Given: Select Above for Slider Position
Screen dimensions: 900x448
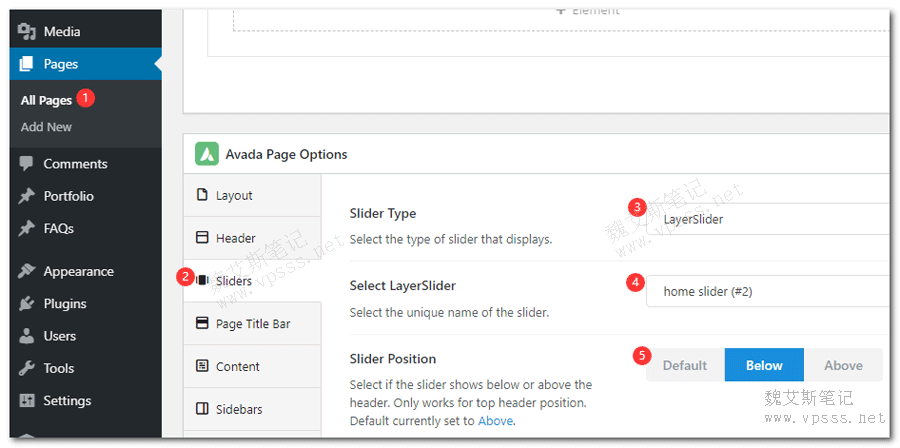Looking at the screenshot, I should pos(843,365).
